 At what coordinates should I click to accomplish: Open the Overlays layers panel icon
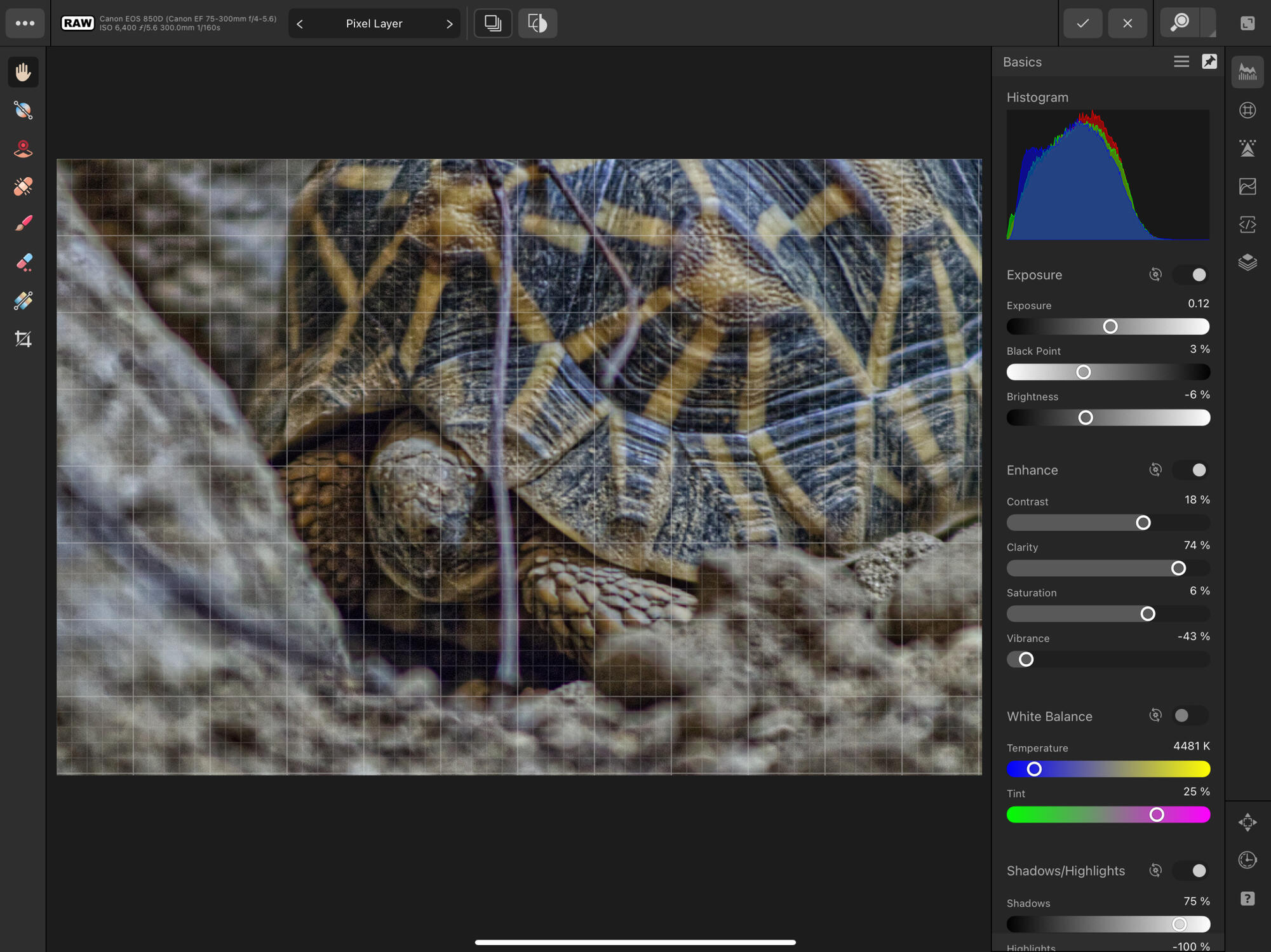(x=1247, y=262)
